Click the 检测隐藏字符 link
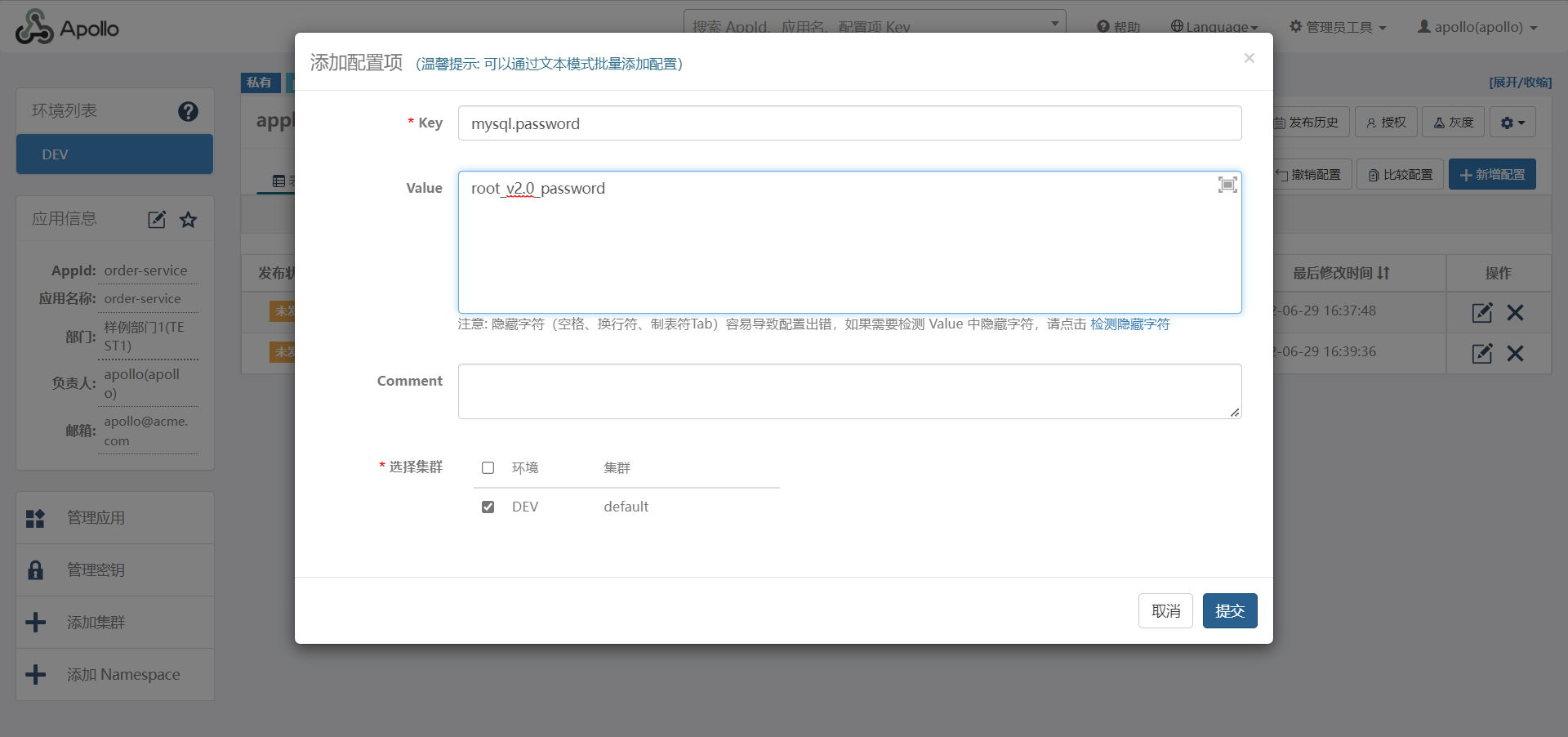 click(1129, 324)
